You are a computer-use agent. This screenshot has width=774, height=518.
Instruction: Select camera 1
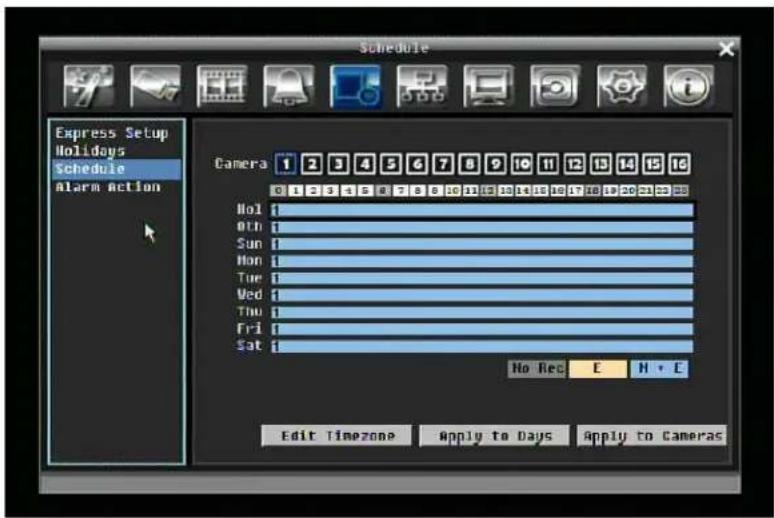tap(286, 164)
